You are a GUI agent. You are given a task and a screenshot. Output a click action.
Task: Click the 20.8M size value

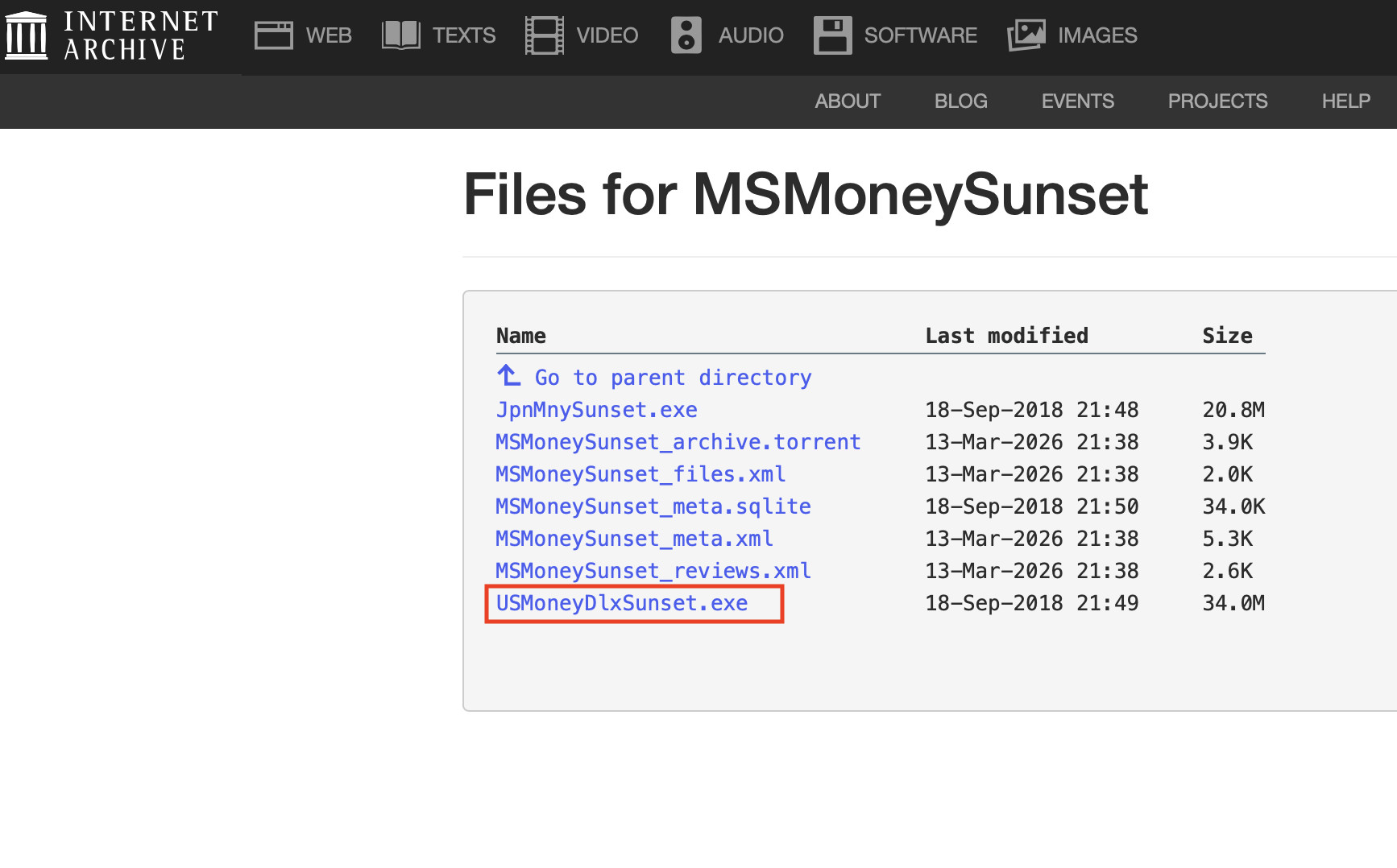click(1234, 410)
